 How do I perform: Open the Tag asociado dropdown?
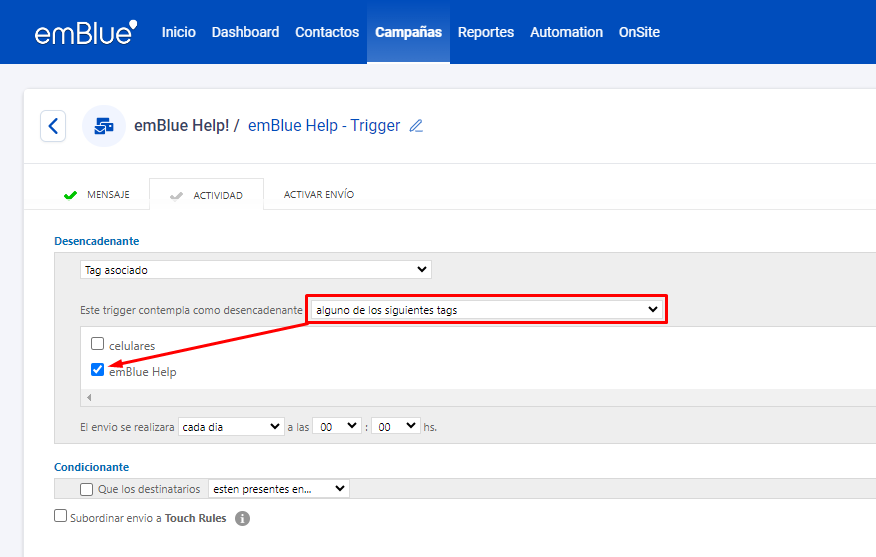coord(256,270)
